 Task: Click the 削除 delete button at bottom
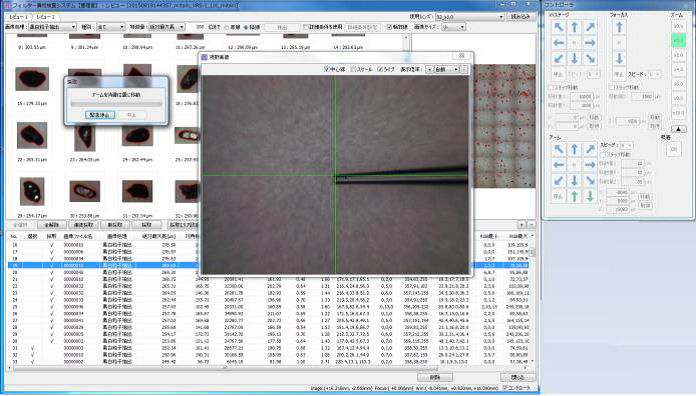[435, 377]
